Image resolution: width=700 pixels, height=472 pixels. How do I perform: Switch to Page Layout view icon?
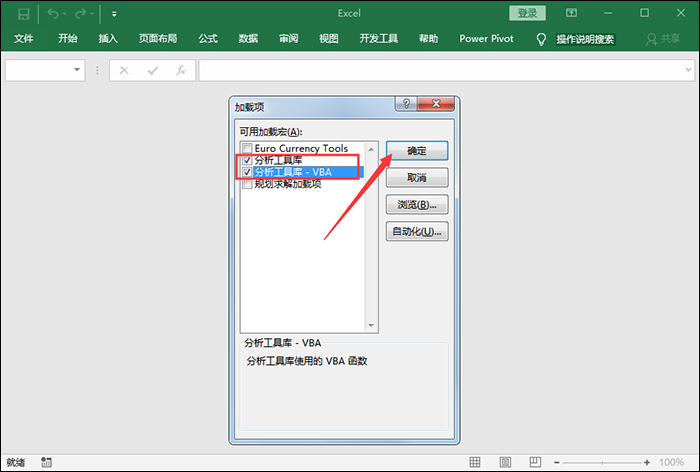[x=505, y=462]
